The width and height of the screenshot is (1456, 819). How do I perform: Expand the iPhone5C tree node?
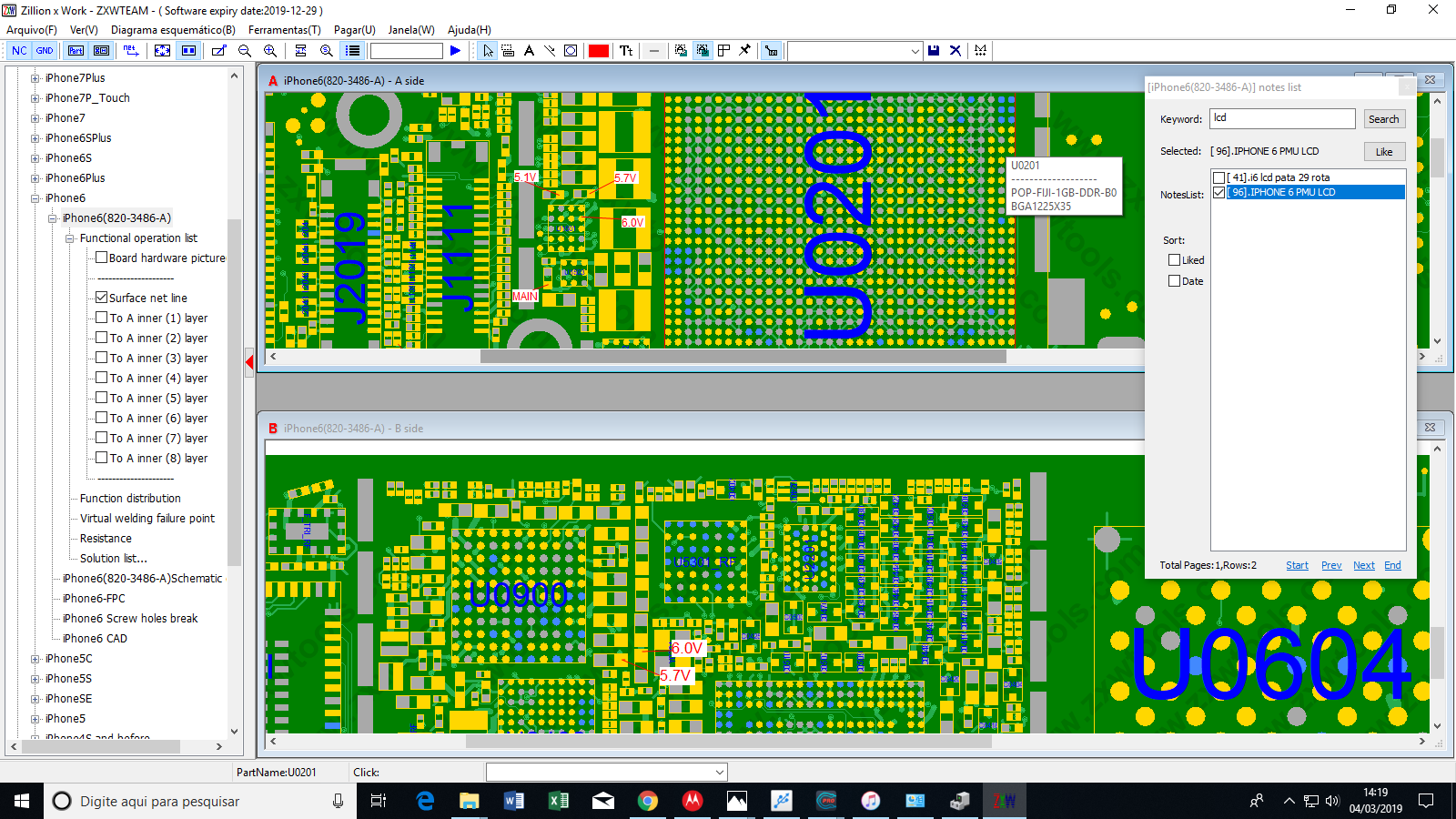[35, 659]
